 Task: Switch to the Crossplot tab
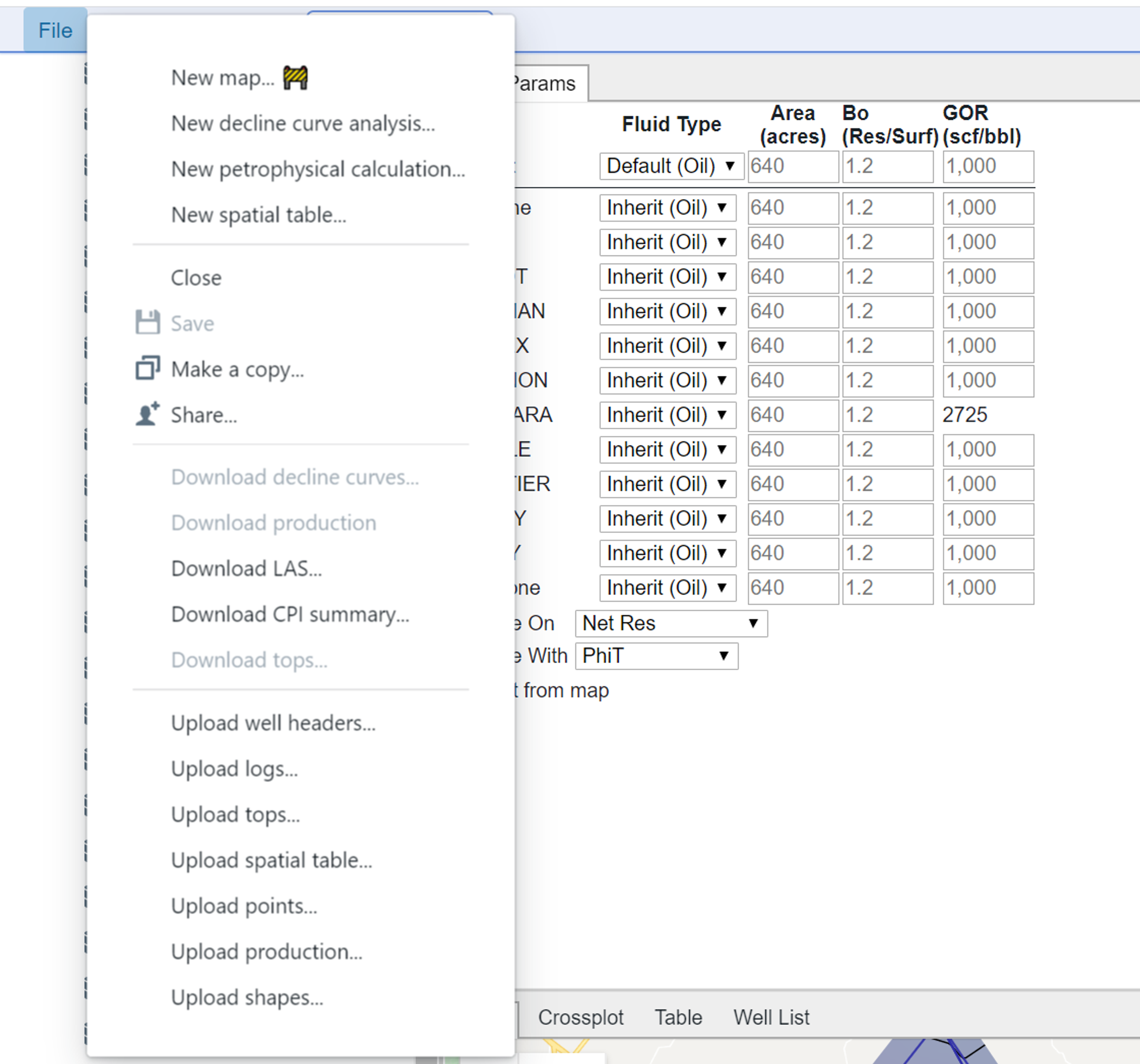click(x=580, y=1018)
